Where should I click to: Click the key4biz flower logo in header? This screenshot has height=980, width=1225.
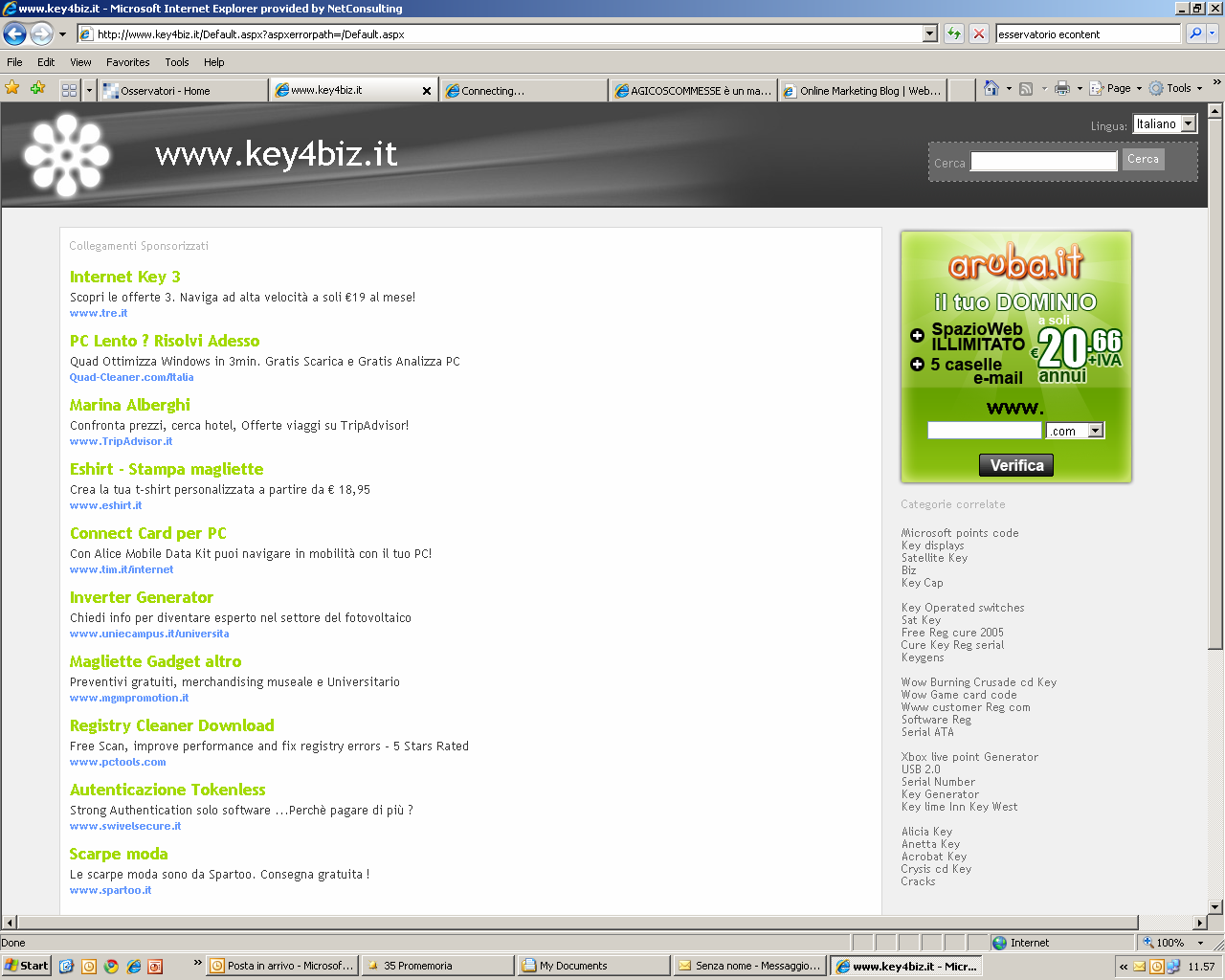click(x=67, y=155)
